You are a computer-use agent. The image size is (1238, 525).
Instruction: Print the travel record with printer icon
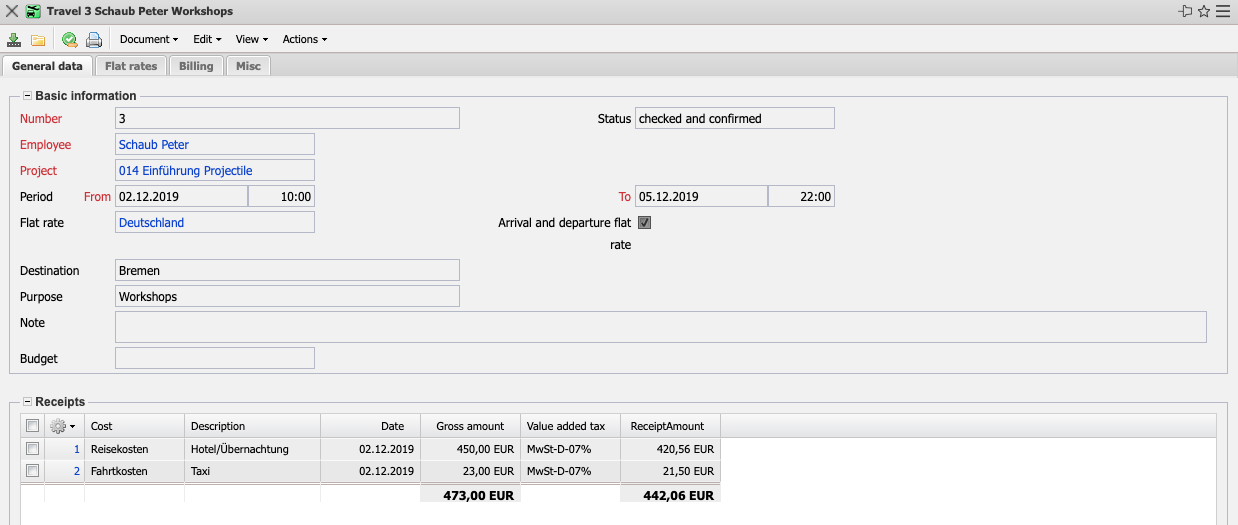[x=94, y=40]
